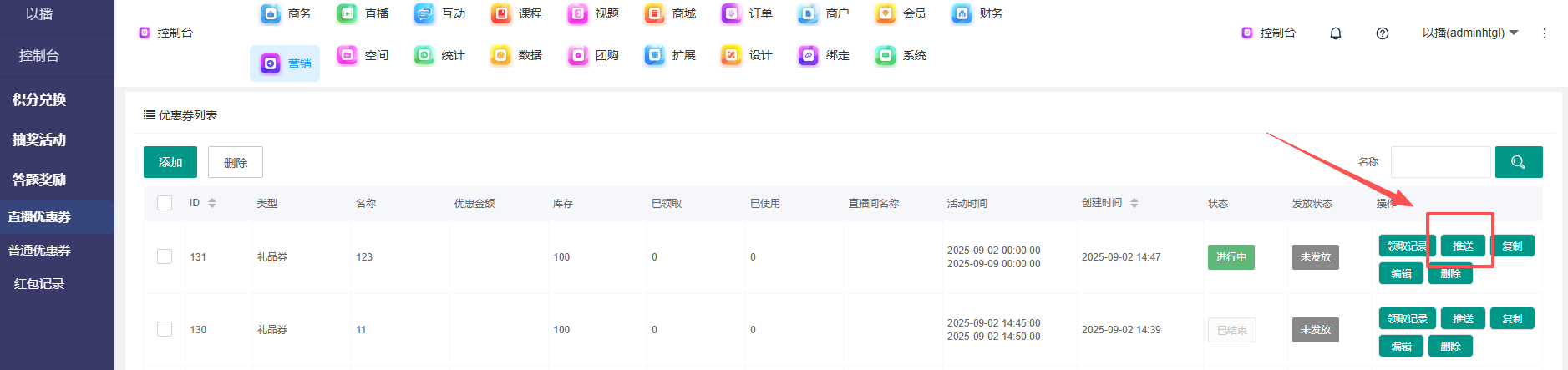The width and height of the screenshot is (1568, 370).
Task: Click the magnifier search button
Action: click(x=1518, y=162)
